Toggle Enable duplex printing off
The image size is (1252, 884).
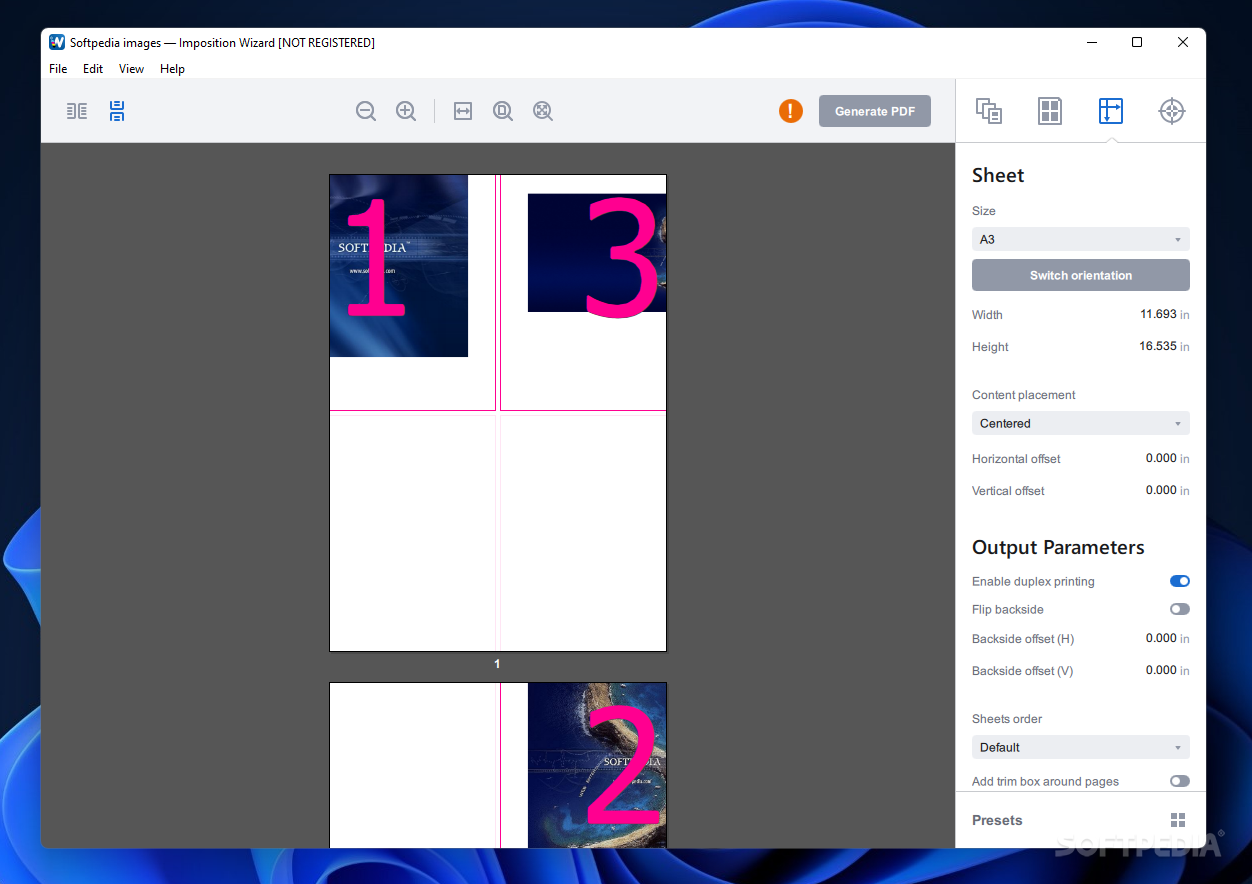[1180, 581]
